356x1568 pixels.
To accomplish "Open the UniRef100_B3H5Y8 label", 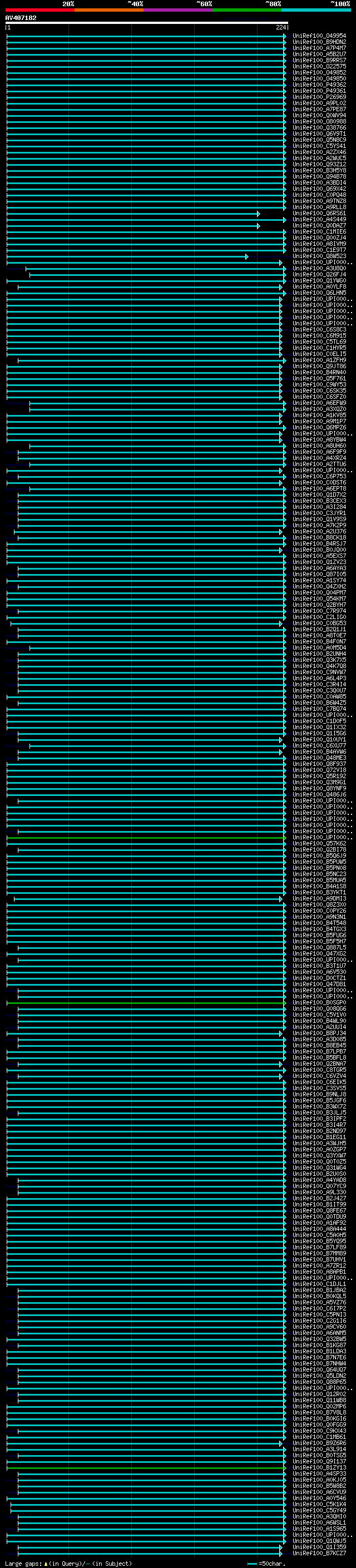I will (x=319, y=170).
